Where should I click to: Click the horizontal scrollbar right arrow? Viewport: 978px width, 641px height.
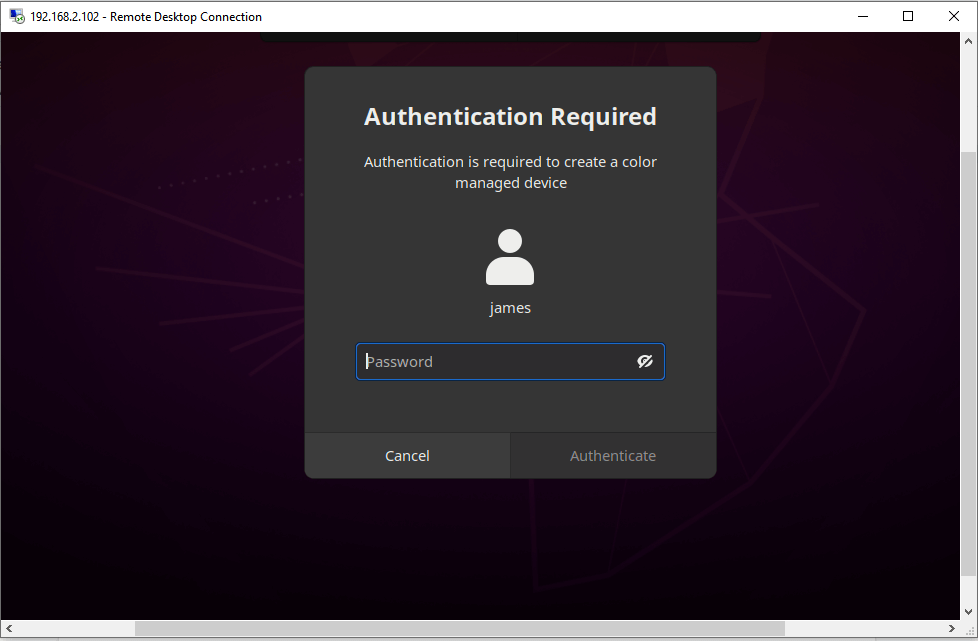[951, 629]
